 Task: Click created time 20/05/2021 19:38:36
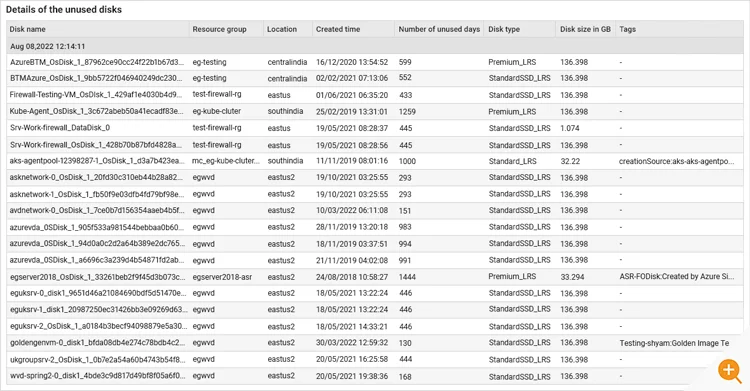352,376
